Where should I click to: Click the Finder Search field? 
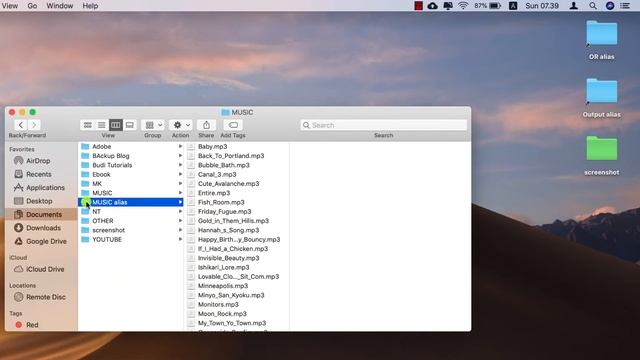point(384,125)
